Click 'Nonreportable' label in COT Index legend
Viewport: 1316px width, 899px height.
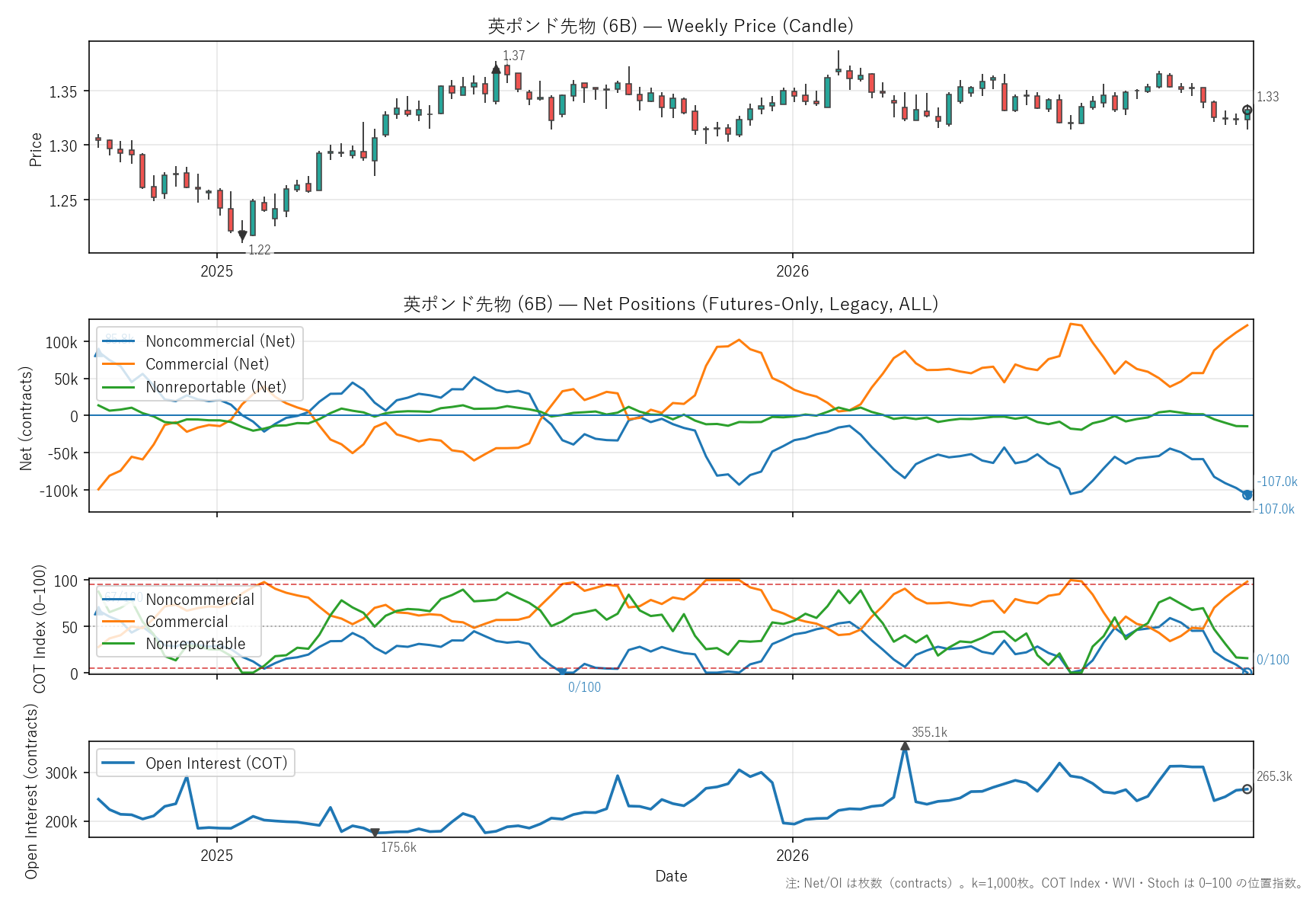coord(196,644)
